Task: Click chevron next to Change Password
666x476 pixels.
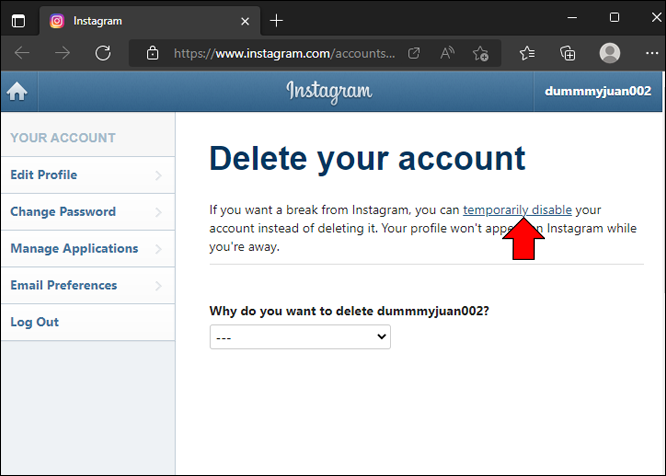Action: (158, 212)
